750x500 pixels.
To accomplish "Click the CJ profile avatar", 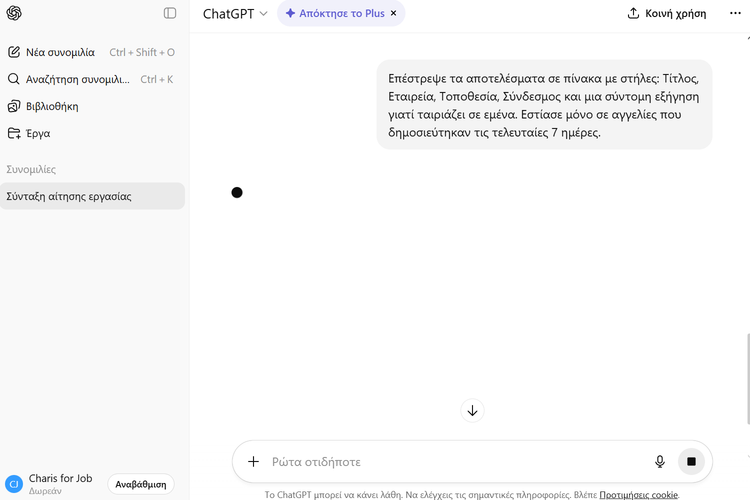I will [x=14, y=484].
